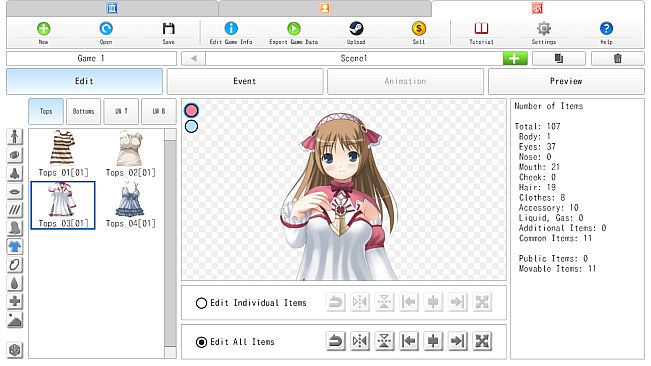
Task: Select the Clothes shirt category icon
Action: (x=15, y=246)
